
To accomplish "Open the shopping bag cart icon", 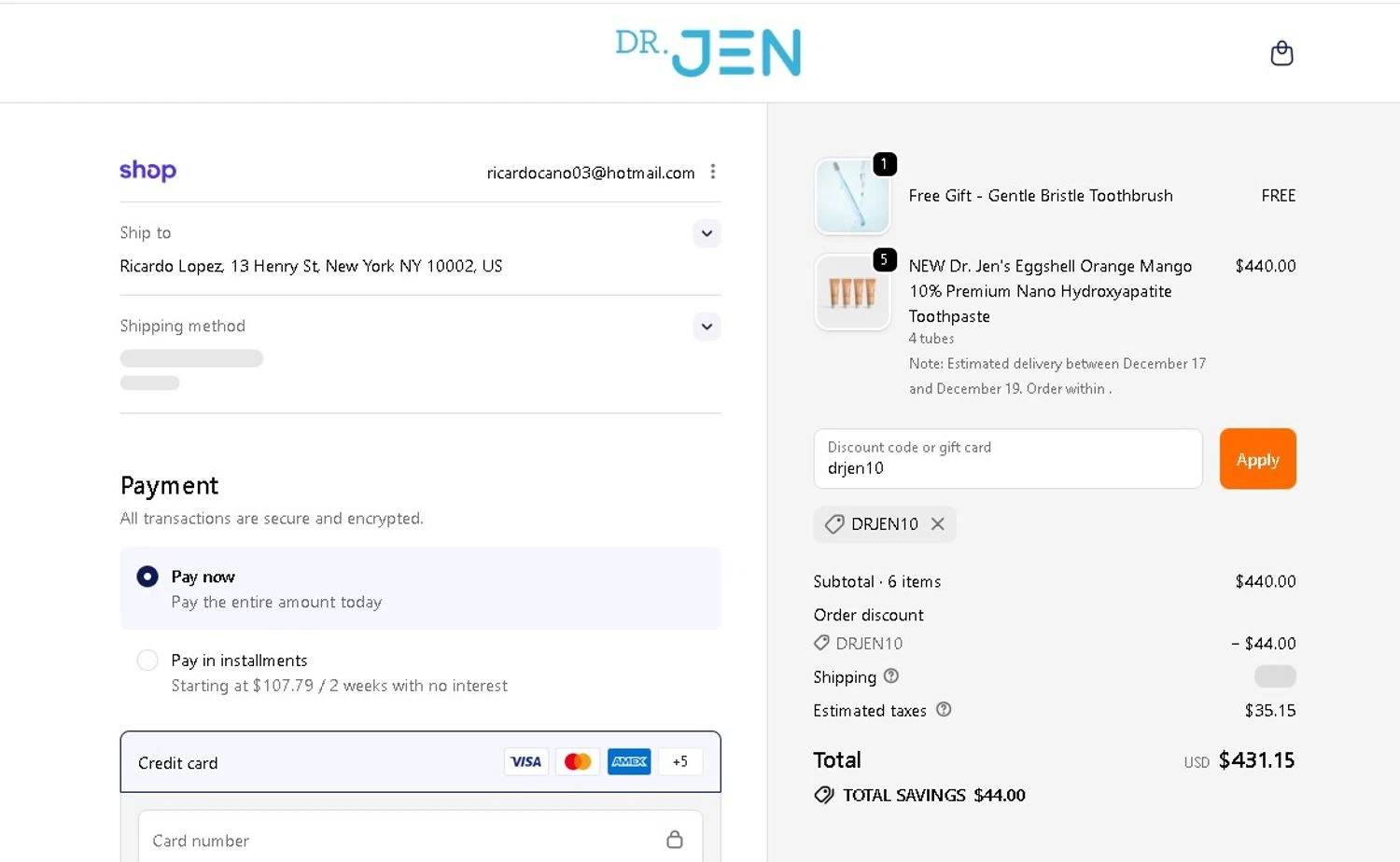I will [x=1281, y=53].
